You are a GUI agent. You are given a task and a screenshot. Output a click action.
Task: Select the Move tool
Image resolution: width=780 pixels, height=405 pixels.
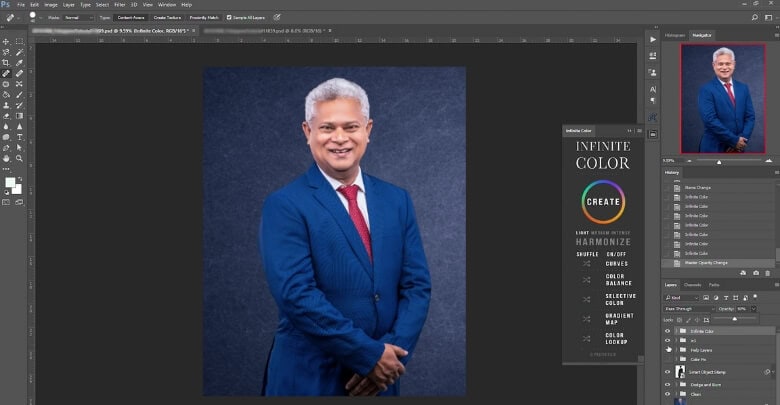6,41
